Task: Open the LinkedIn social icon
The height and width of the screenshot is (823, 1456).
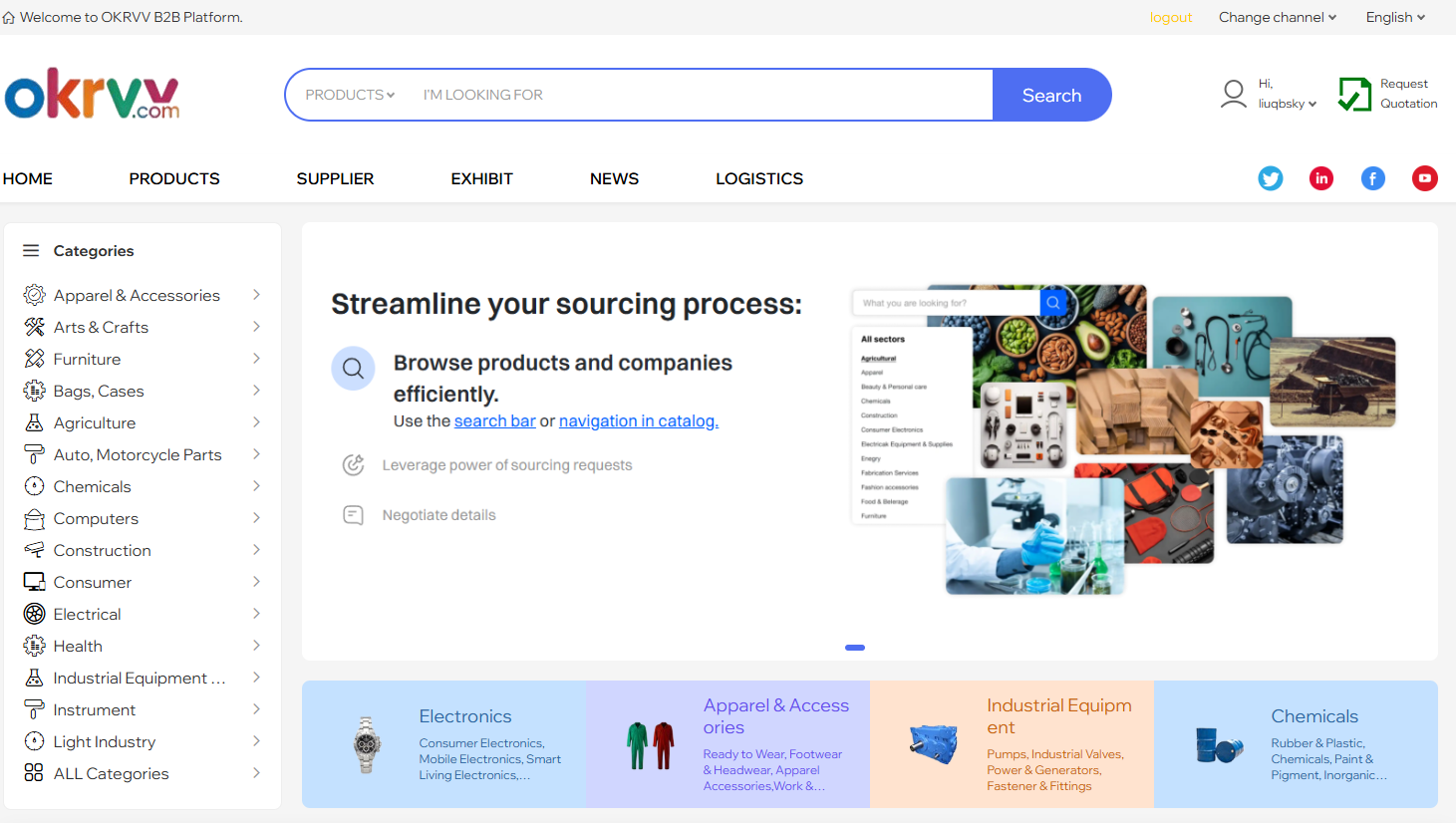Action: pos(1321,178)
